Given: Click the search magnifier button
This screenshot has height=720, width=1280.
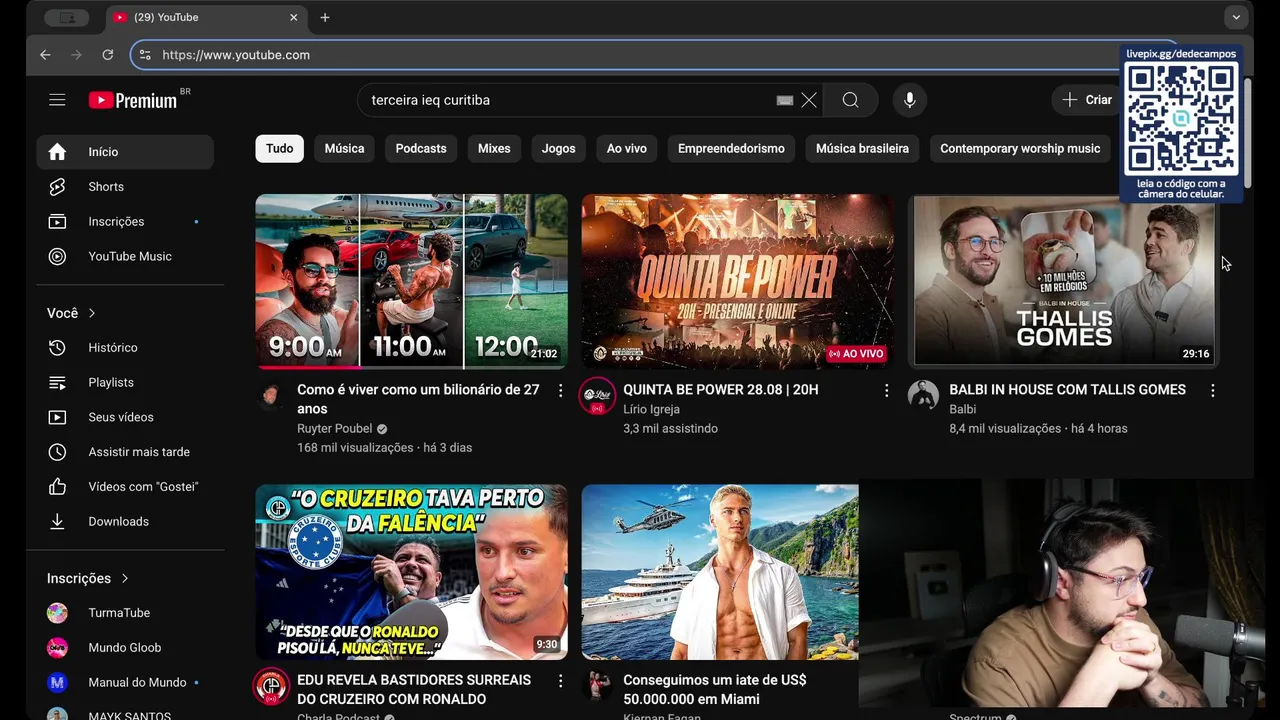Looking at the screenshot, I should click(x=850, y=100).
